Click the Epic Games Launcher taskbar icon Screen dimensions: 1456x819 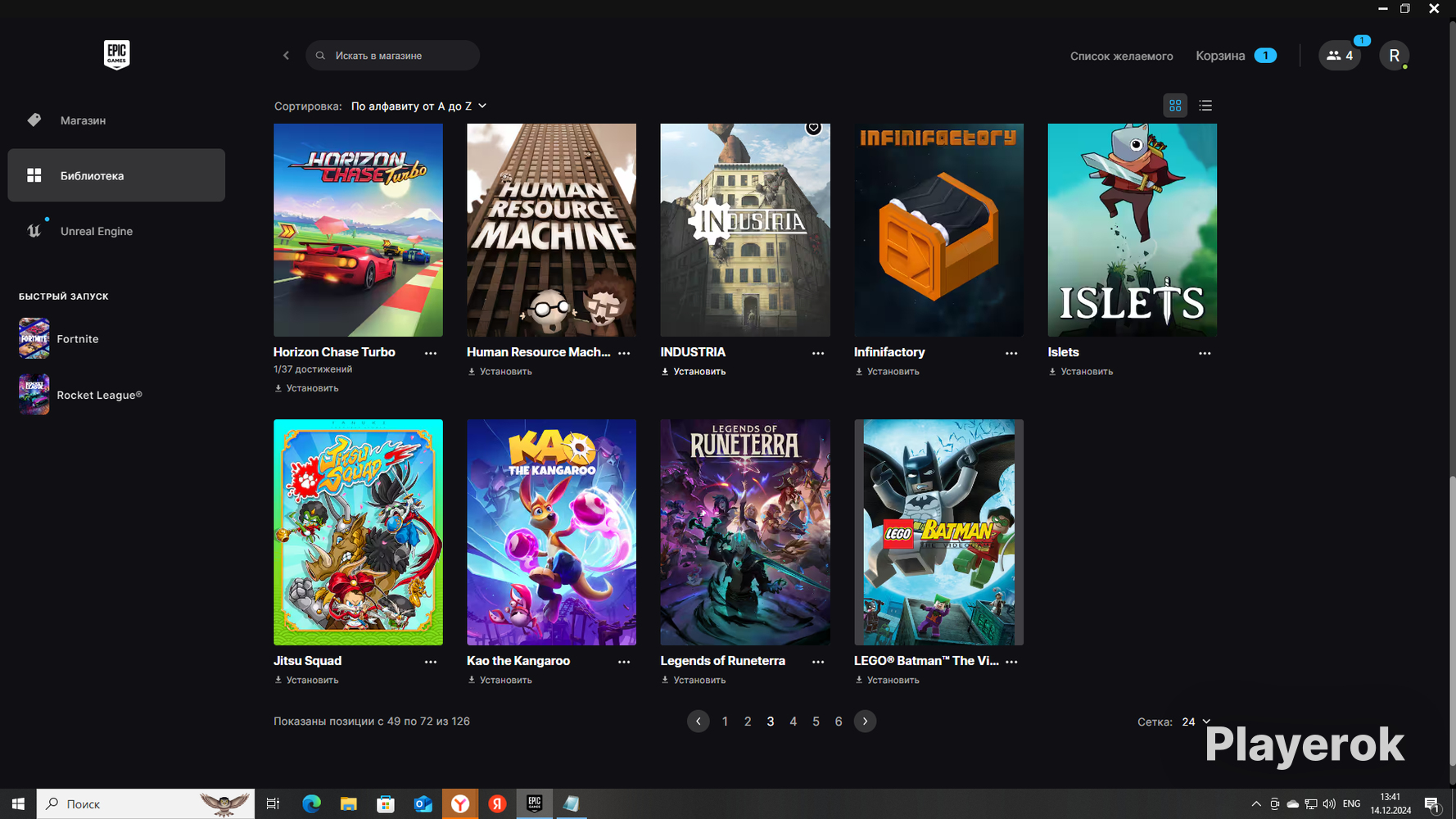coord(535,804)
